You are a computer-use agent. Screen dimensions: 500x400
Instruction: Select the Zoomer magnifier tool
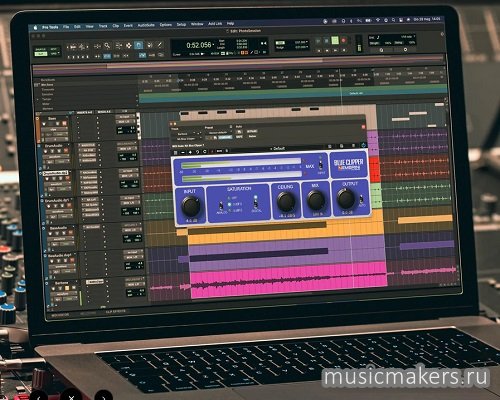click(x=107, y=45)
